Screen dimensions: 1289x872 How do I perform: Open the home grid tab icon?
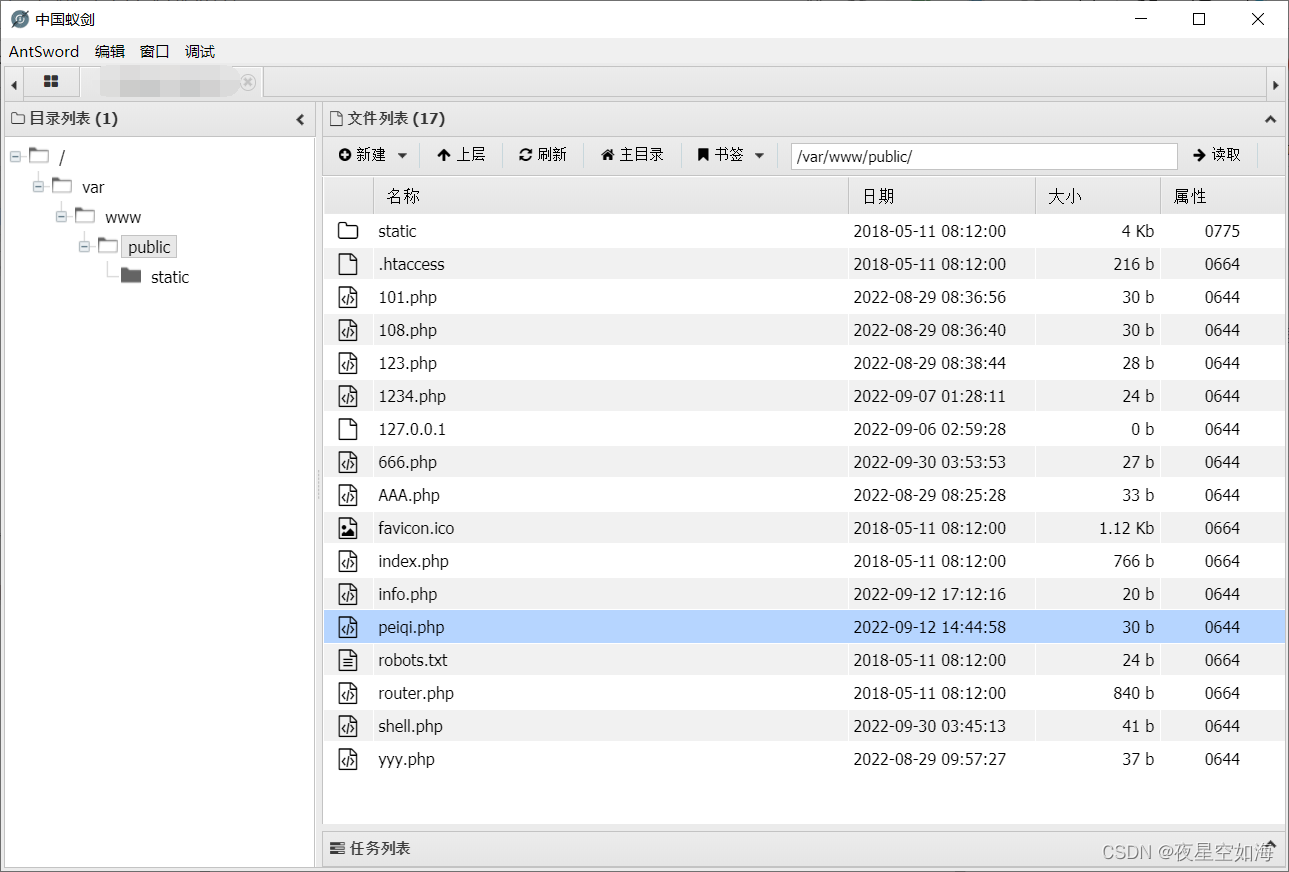tap(51, 82)
